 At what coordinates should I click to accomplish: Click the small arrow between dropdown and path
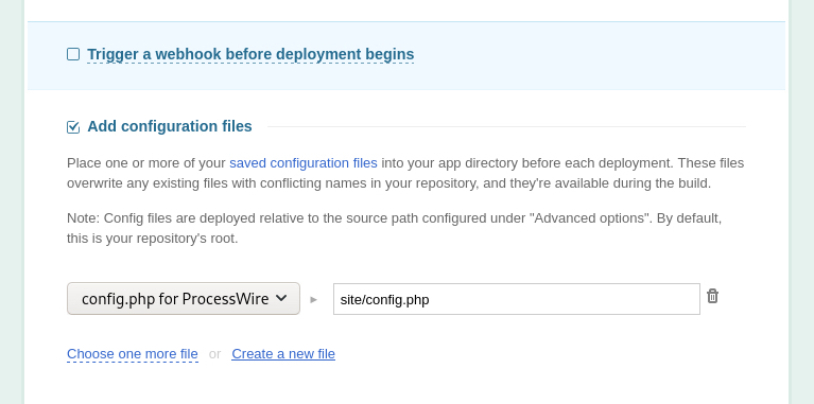click(x=314, y=300)
